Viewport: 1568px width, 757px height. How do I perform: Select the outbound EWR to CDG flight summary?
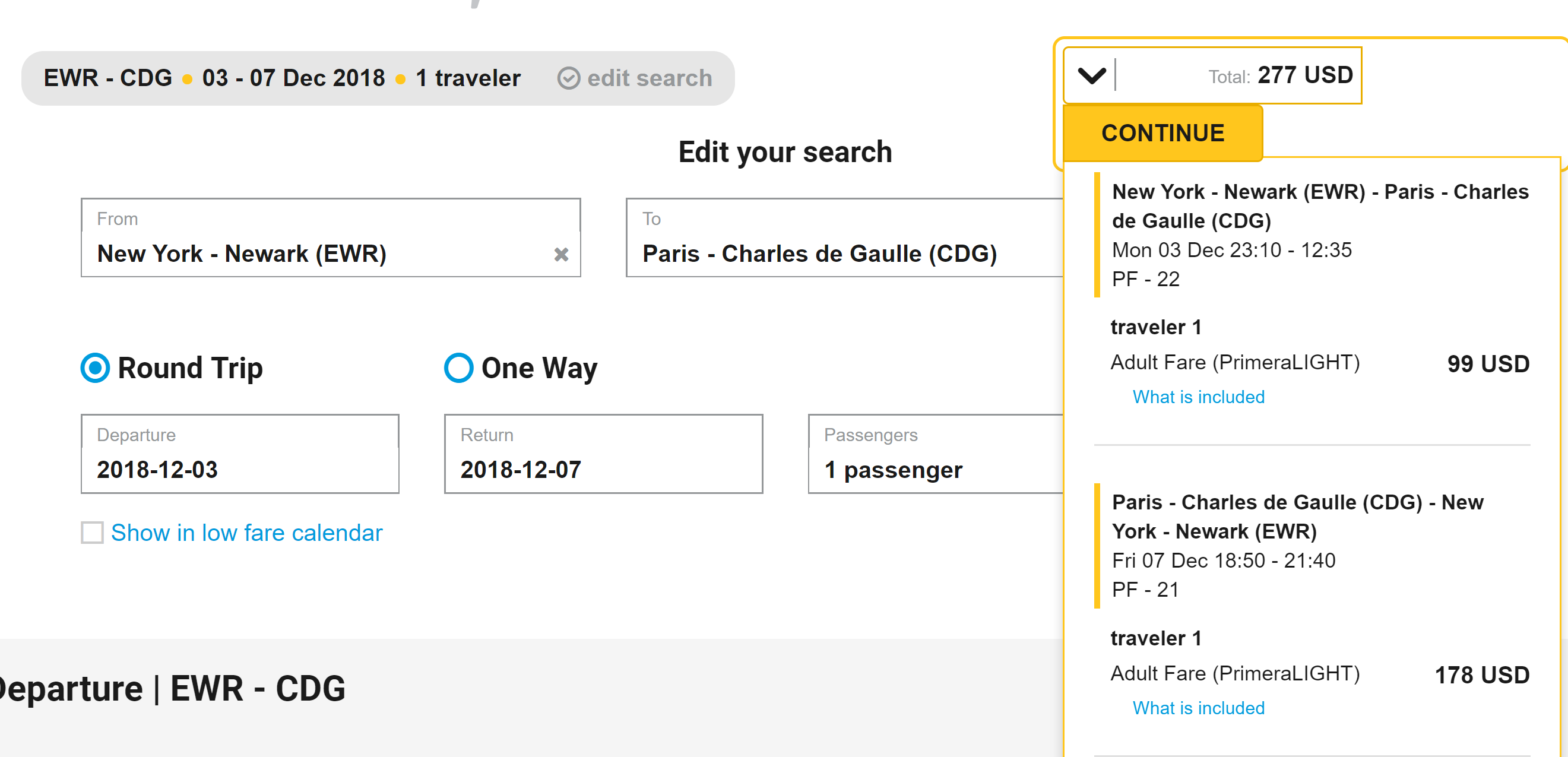[1315, 235]
